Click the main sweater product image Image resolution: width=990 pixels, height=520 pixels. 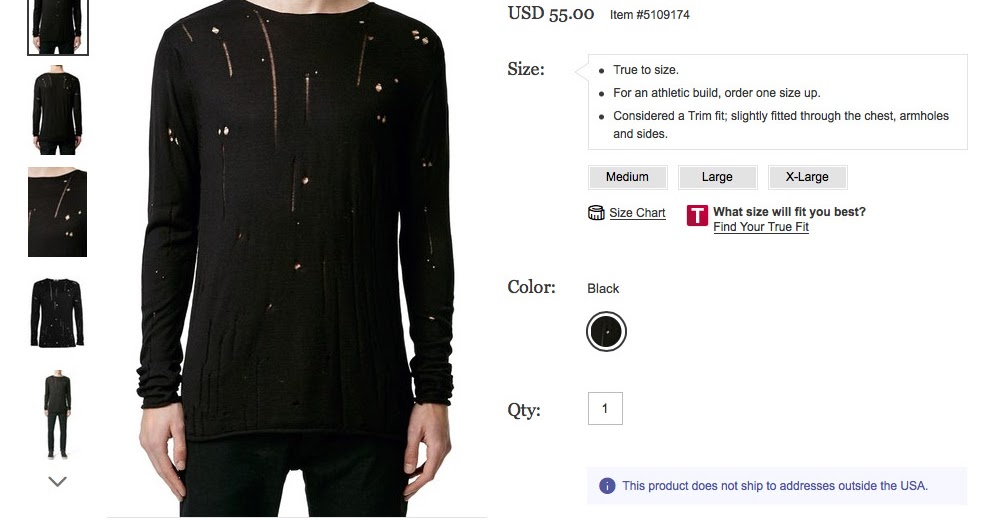(x=297, y=259)
